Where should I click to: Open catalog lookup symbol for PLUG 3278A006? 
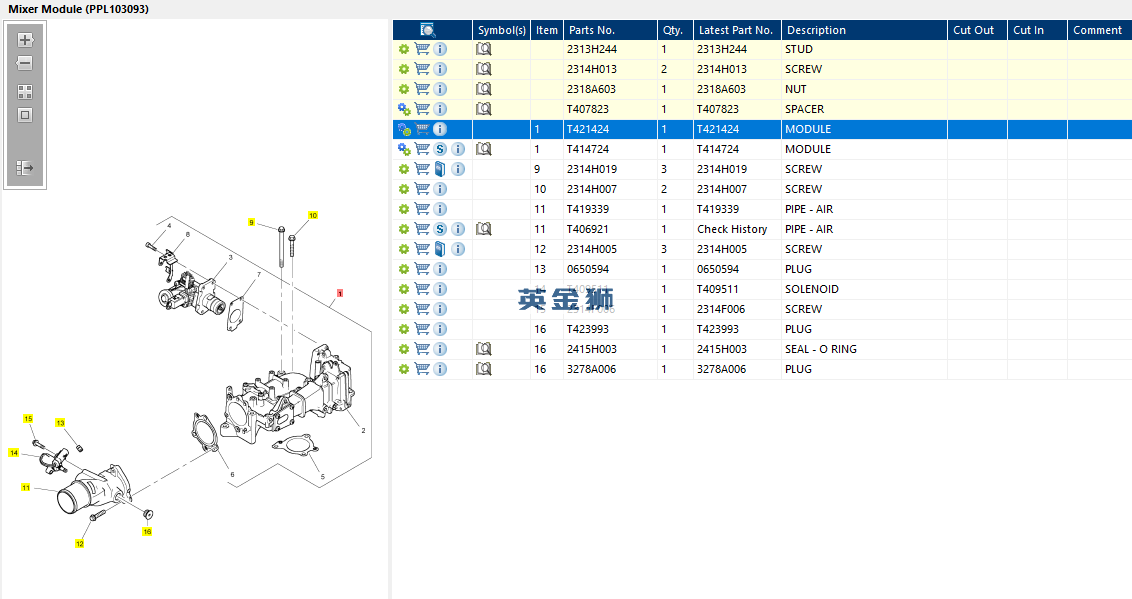click(x=484, y=369)
